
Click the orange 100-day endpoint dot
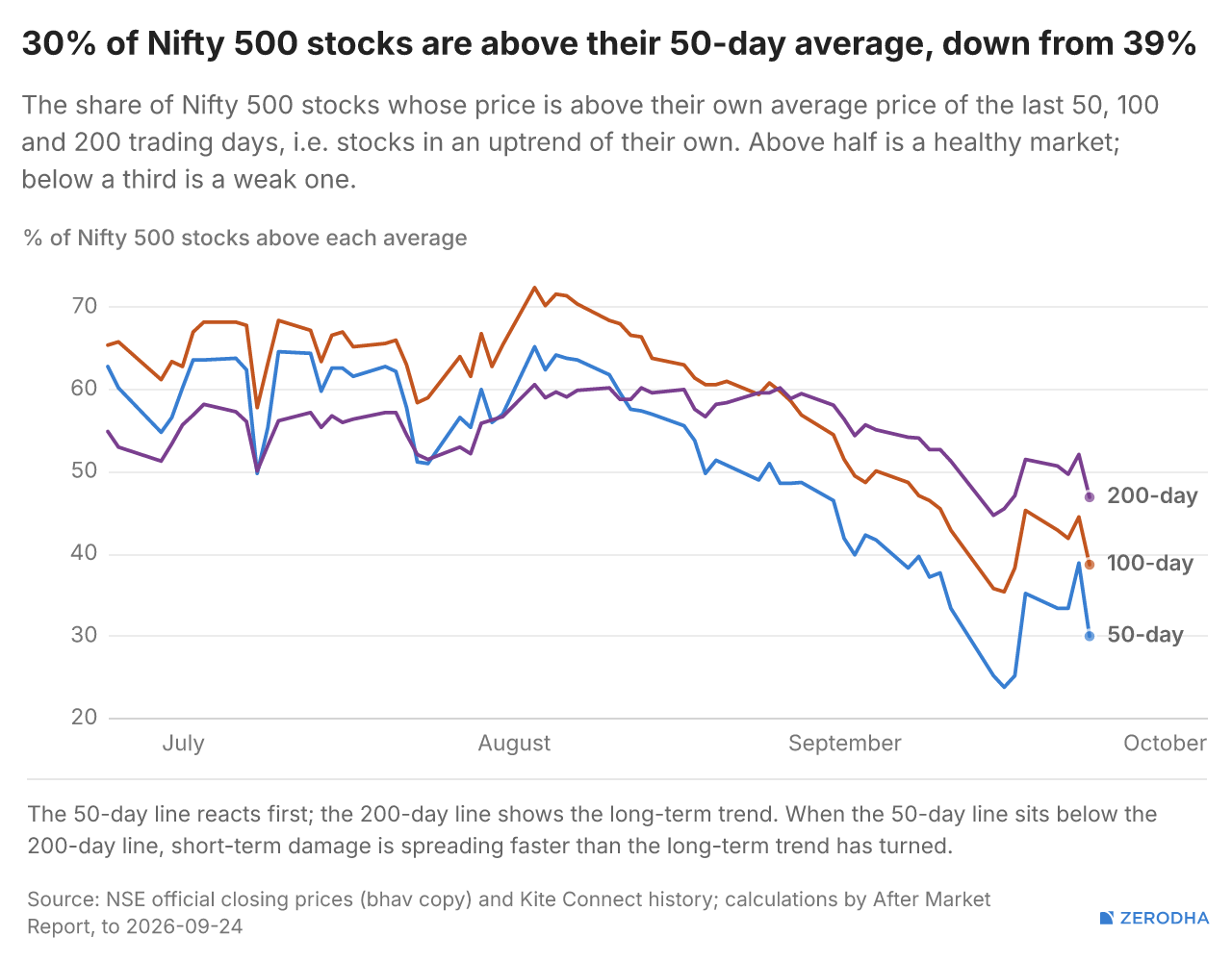(x=1090, y=565)
